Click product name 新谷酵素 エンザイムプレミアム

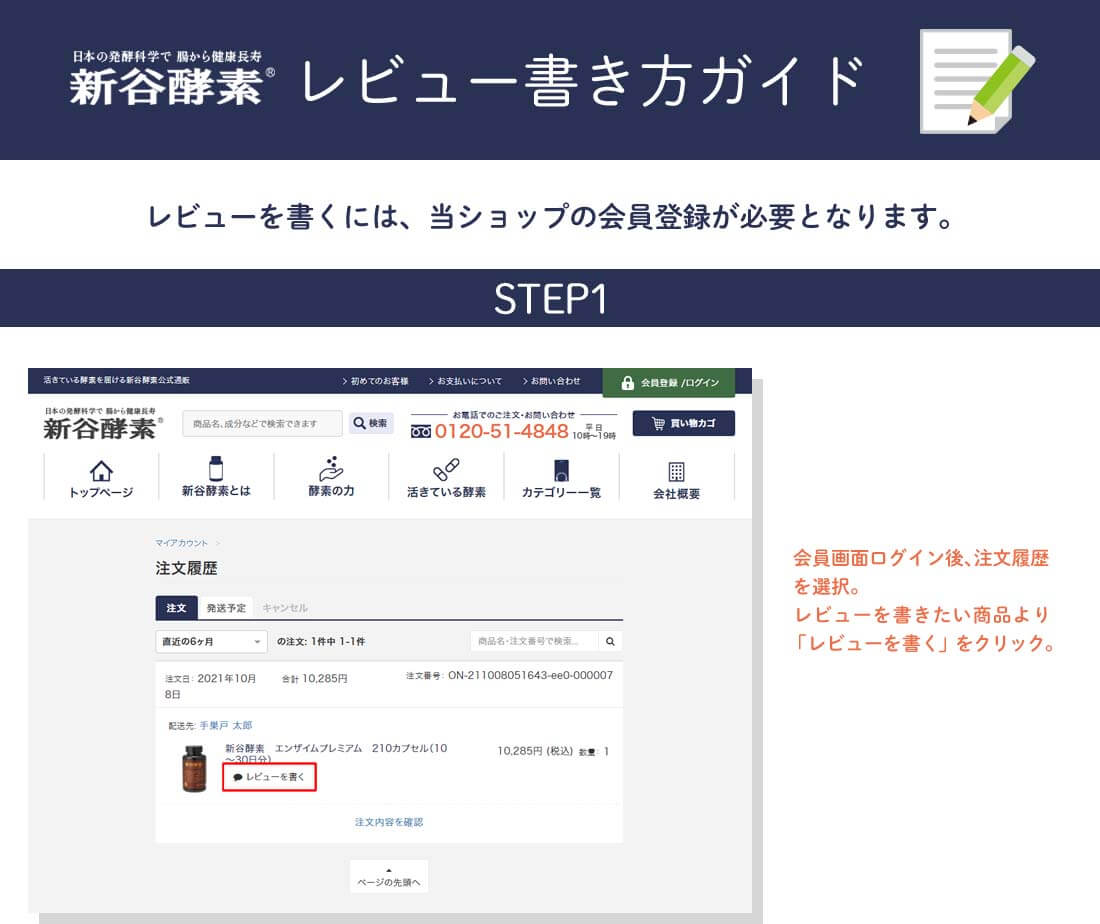tap(336, 754)
